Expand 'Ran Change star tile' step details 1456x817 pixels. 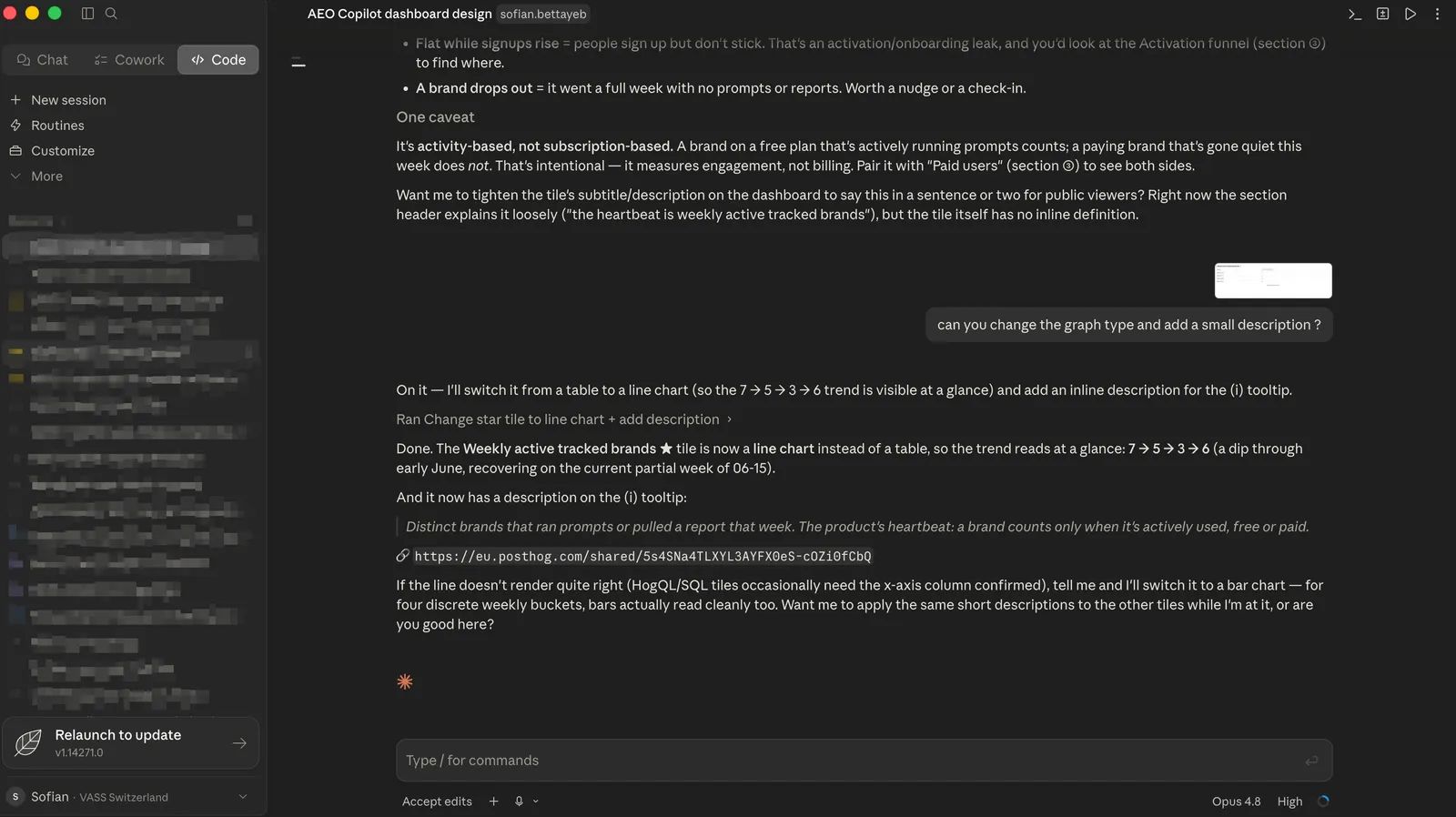point(564,419)
